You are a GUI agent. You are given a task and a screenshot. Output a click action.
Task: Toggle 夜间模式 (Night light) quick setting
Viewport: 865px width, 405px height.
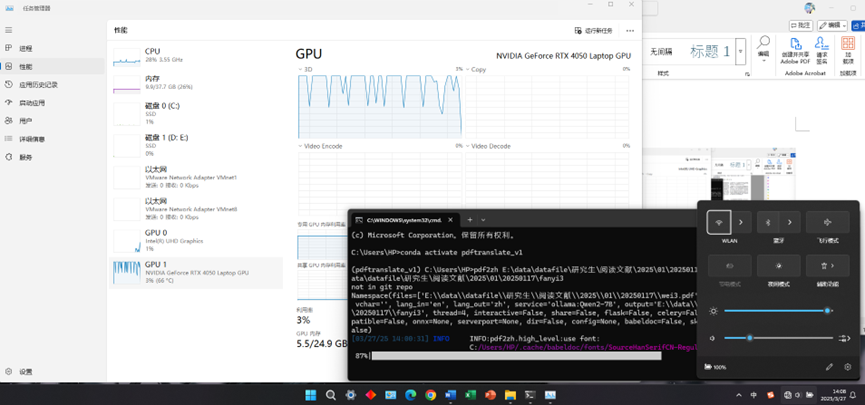coord(778,266)
